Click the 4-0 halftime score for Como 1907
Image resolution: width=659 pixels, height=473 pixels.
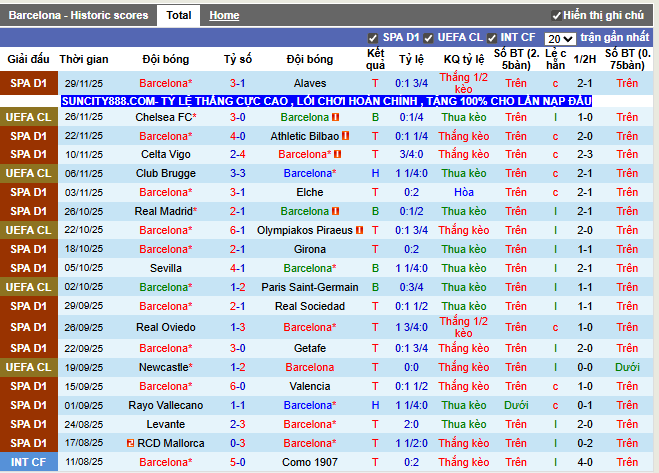tap(585, 462)
